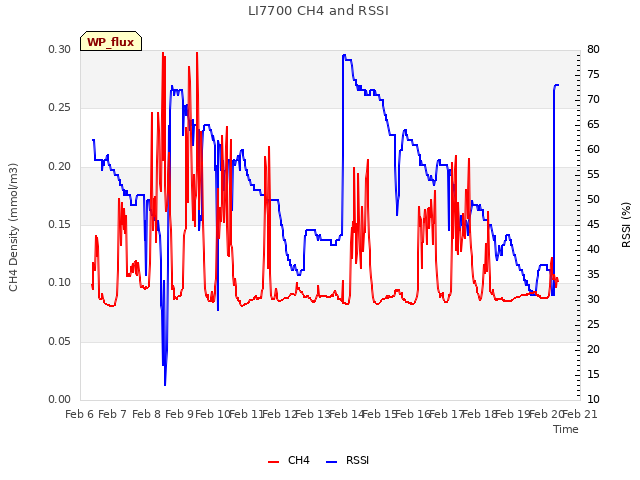Click the 80 right axis value
The image size is (640, 480).
tap(593, 49)
